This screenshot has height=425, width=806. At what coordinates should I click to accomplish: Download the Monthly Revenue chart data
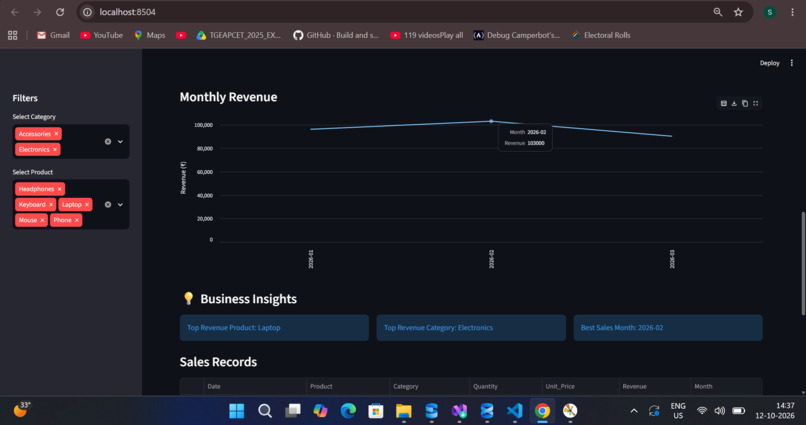[734, 103]
